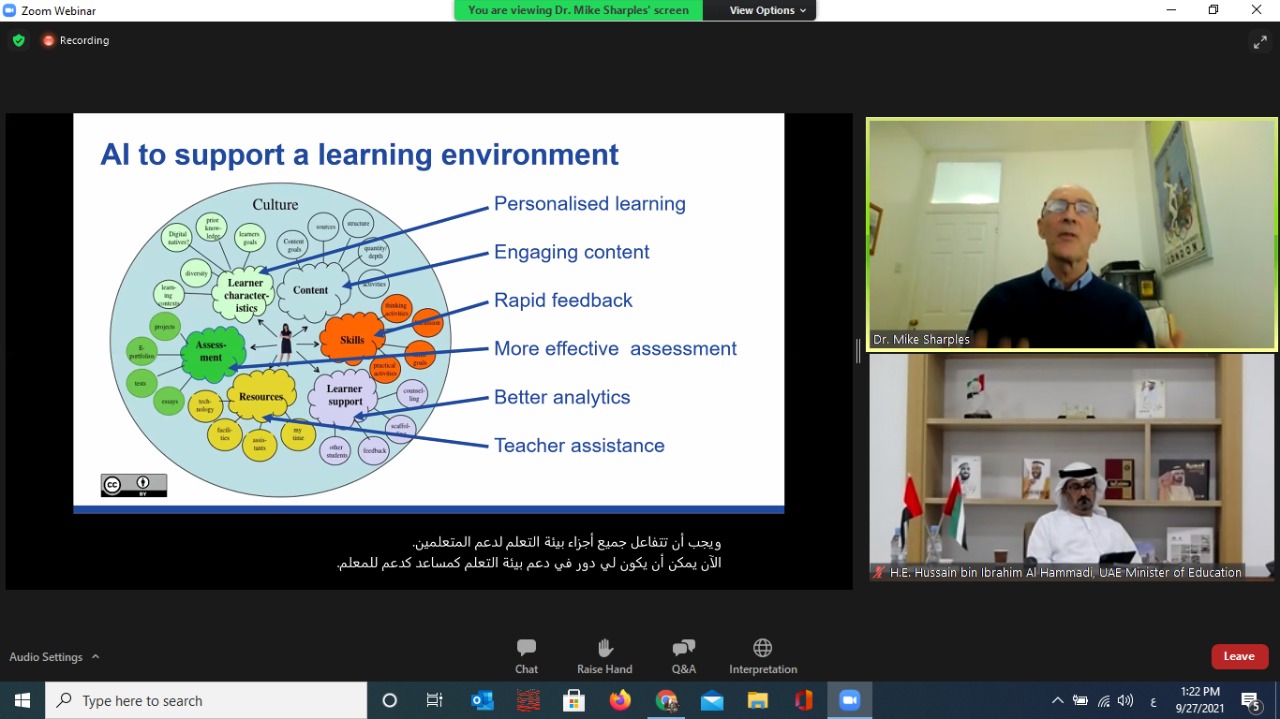Image resolution: width=1280 pixels, height=719 pixels.
Task: Click the Raise Hand icon
Action: pos(604,655)
